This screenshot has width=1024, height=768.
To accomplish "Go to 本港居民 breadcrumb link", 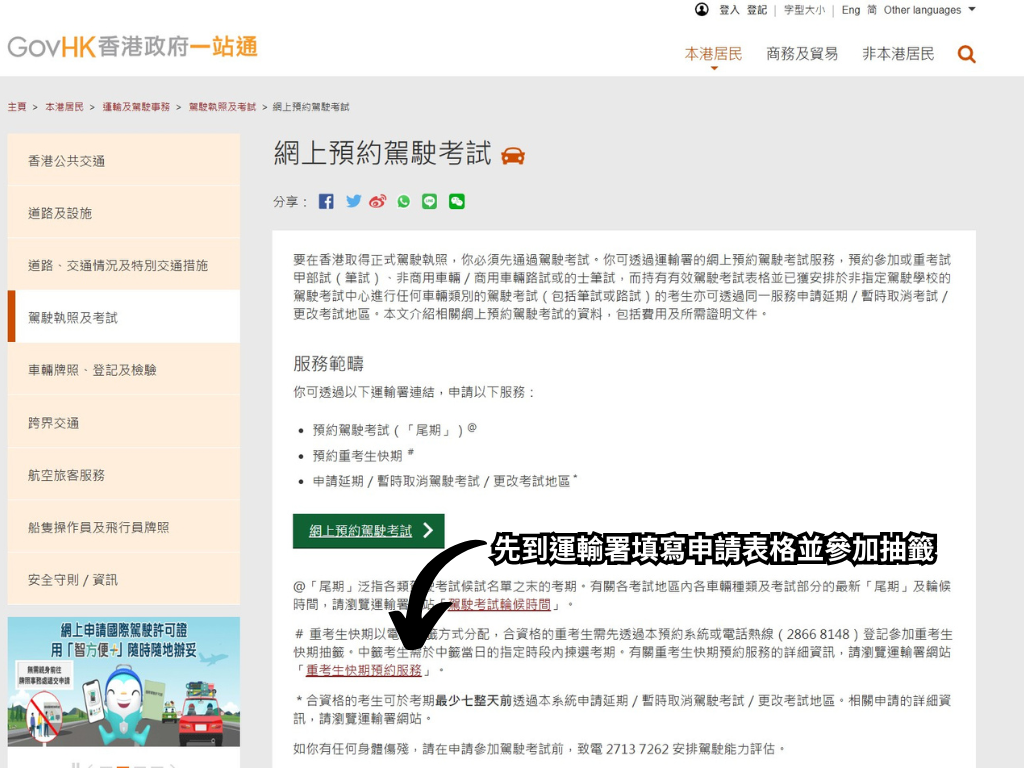I will pyautogui.click(x=64, y=106).
